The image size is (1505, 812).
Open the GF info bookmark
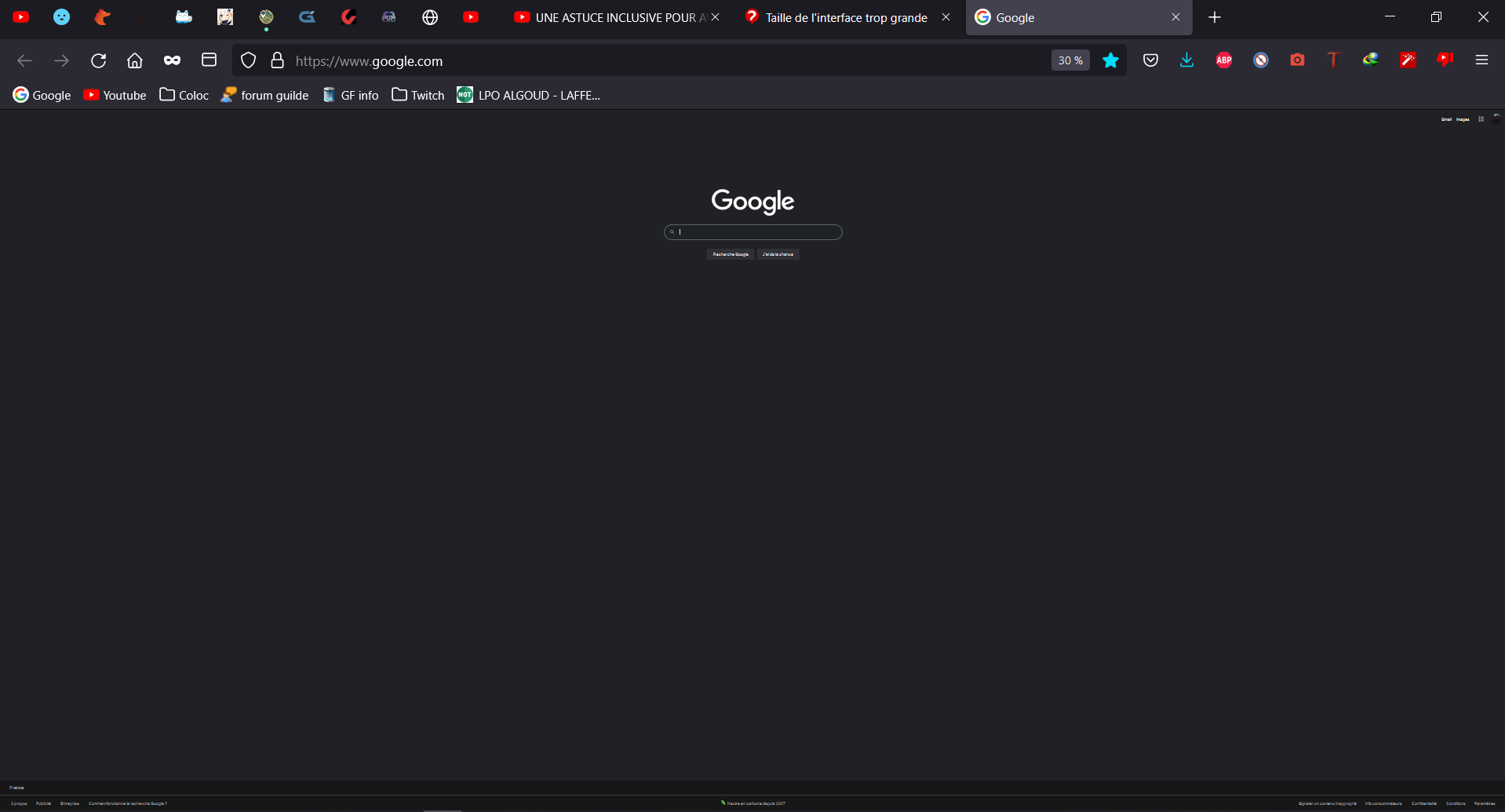tap(350, 95)
